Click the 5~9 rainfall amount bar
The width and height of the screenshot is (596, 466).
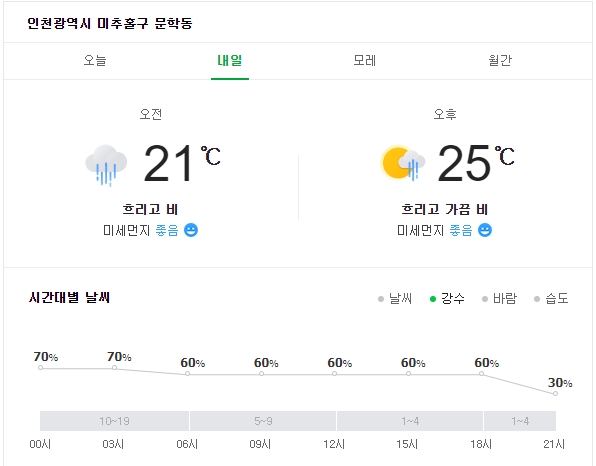pyautogui.click(x=263, y=421)
